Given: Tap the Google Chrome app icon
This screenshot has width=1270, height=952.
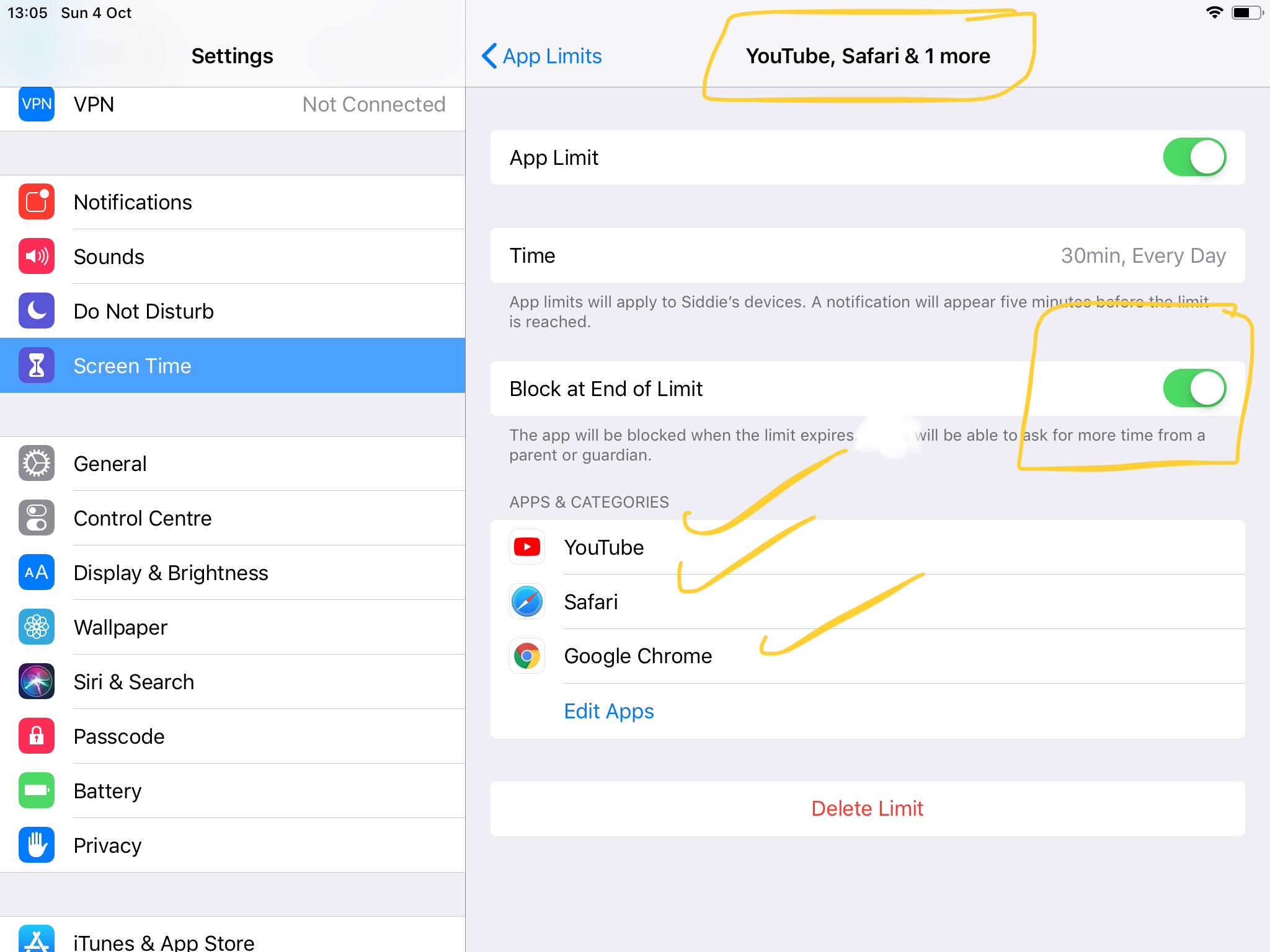Looking at the screenshot, I should pyautogui.click(x=527, y=656).
